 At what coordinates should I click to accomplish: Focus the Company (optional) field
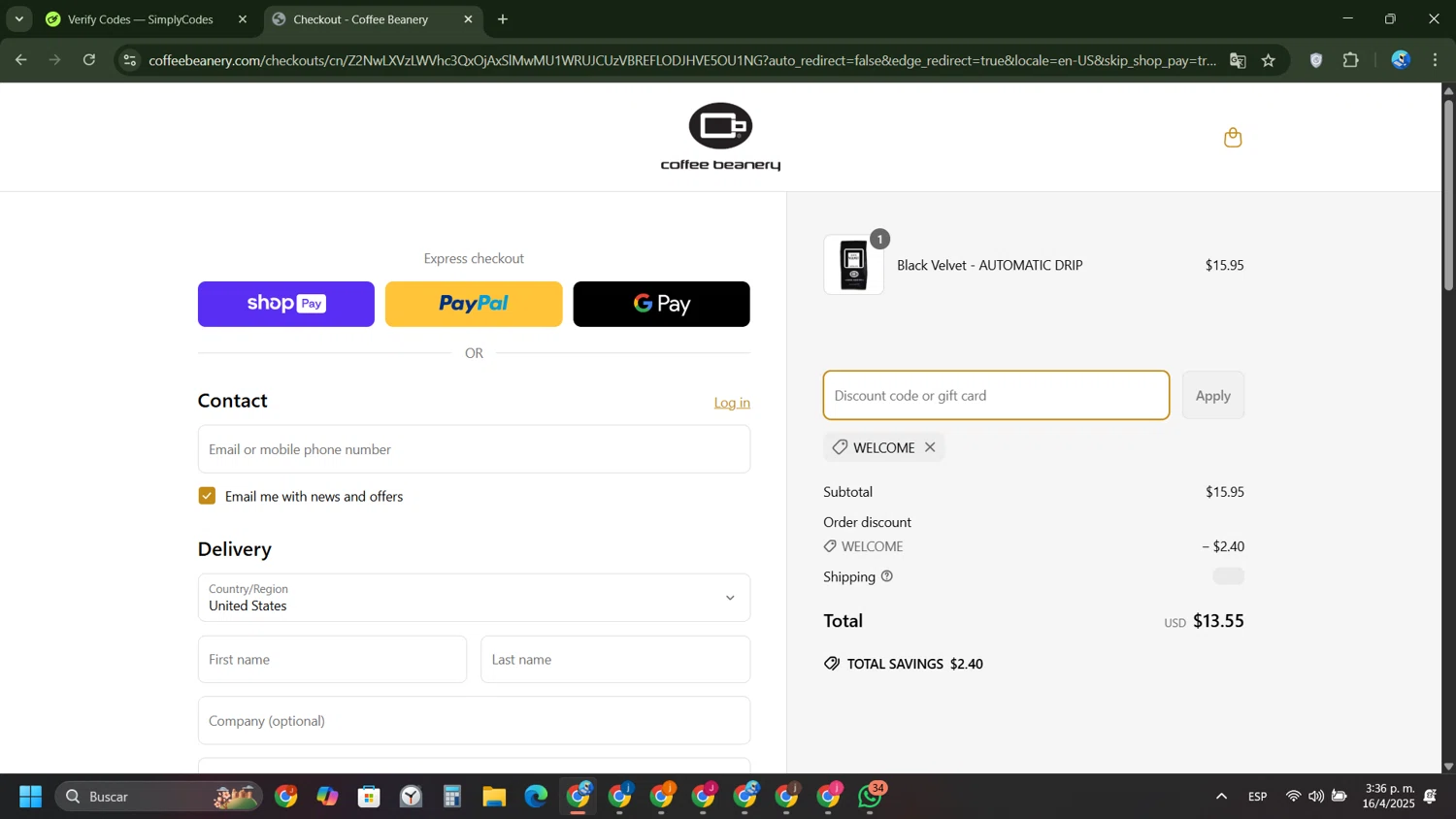point(474,721)
